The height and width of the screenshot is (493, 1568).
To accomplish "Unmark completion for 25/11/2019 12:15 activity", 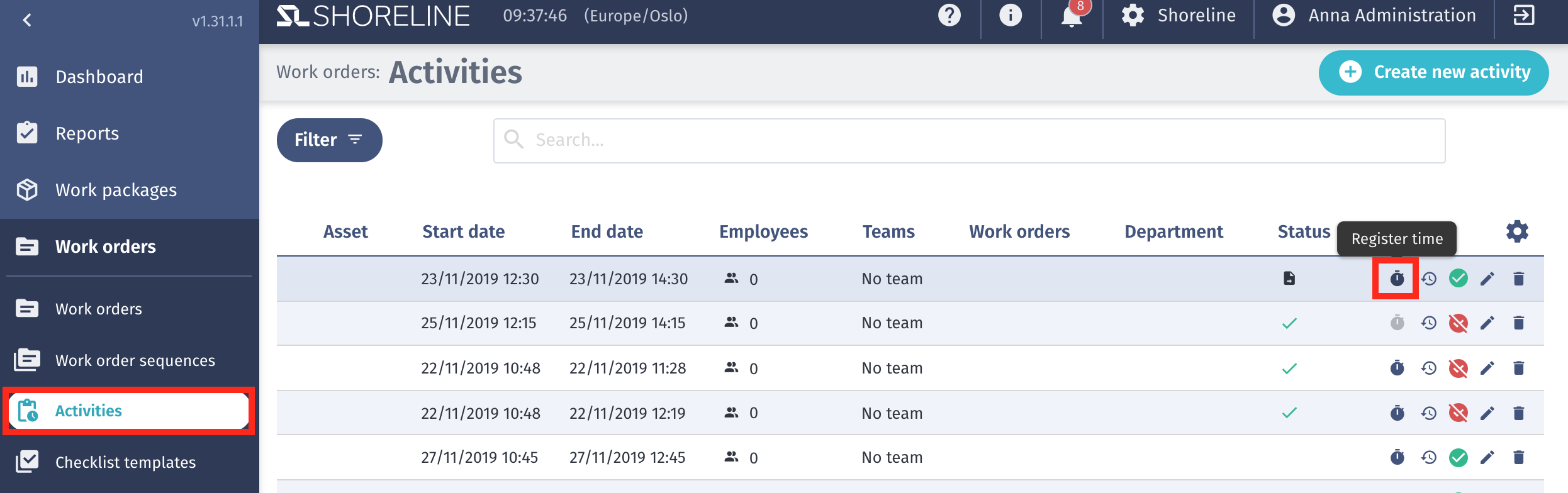I will pyautogui.click(x=1458, y=323).
